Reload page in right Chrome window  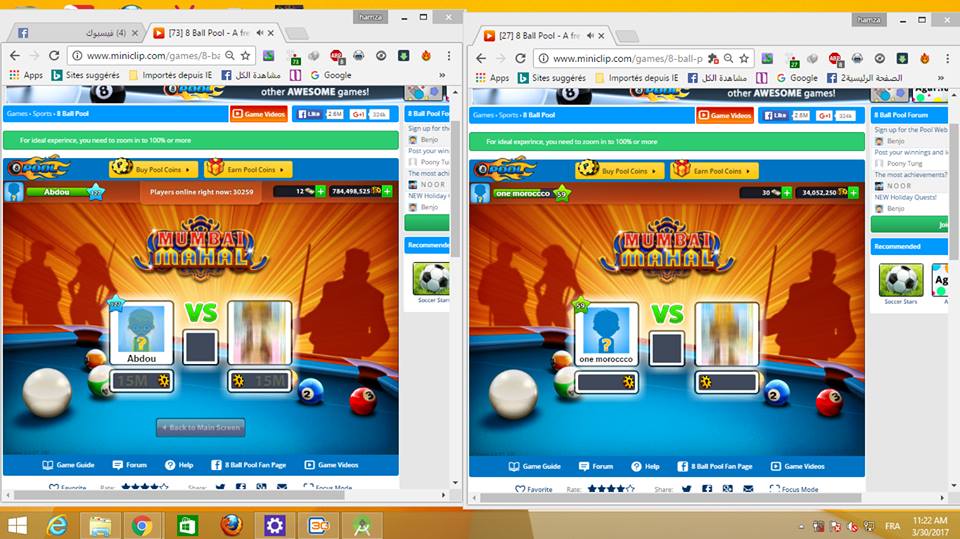(x=520, y=58)
